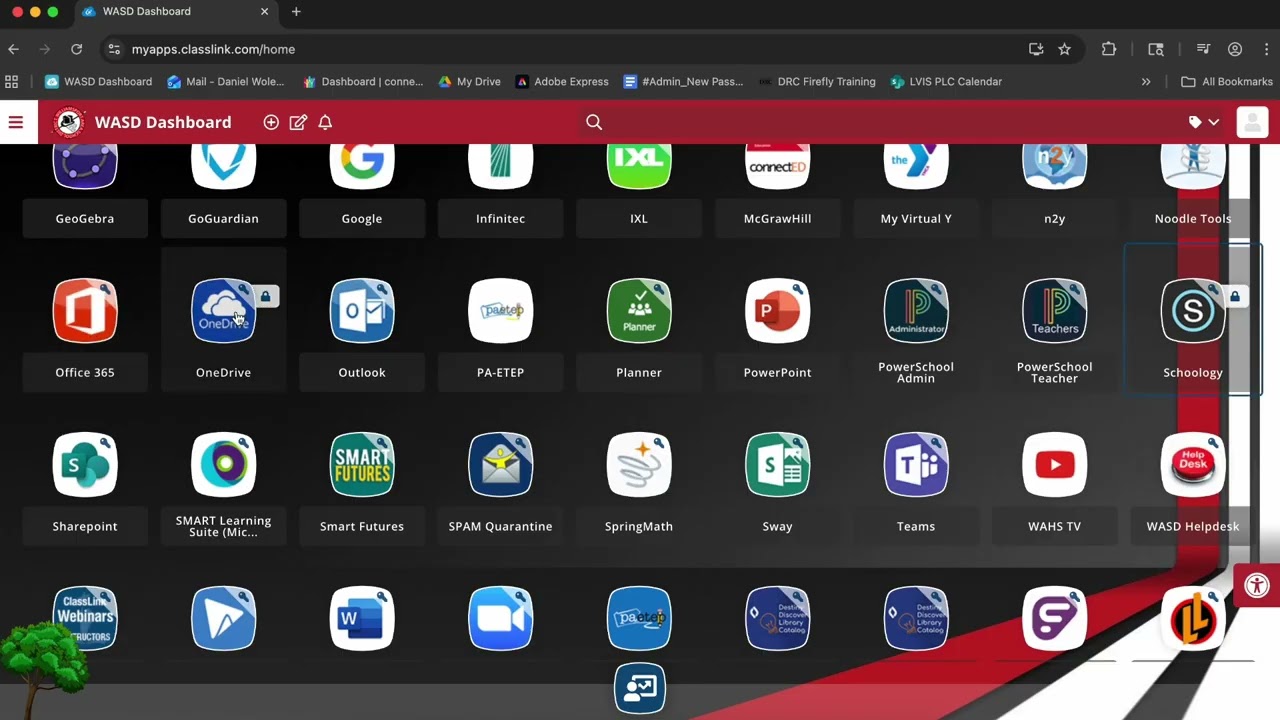The width and height of the screenshot is (1280, 720).
Task: Open the LVIS PLC Calendar bookmark
Action: tap(946, 82)
